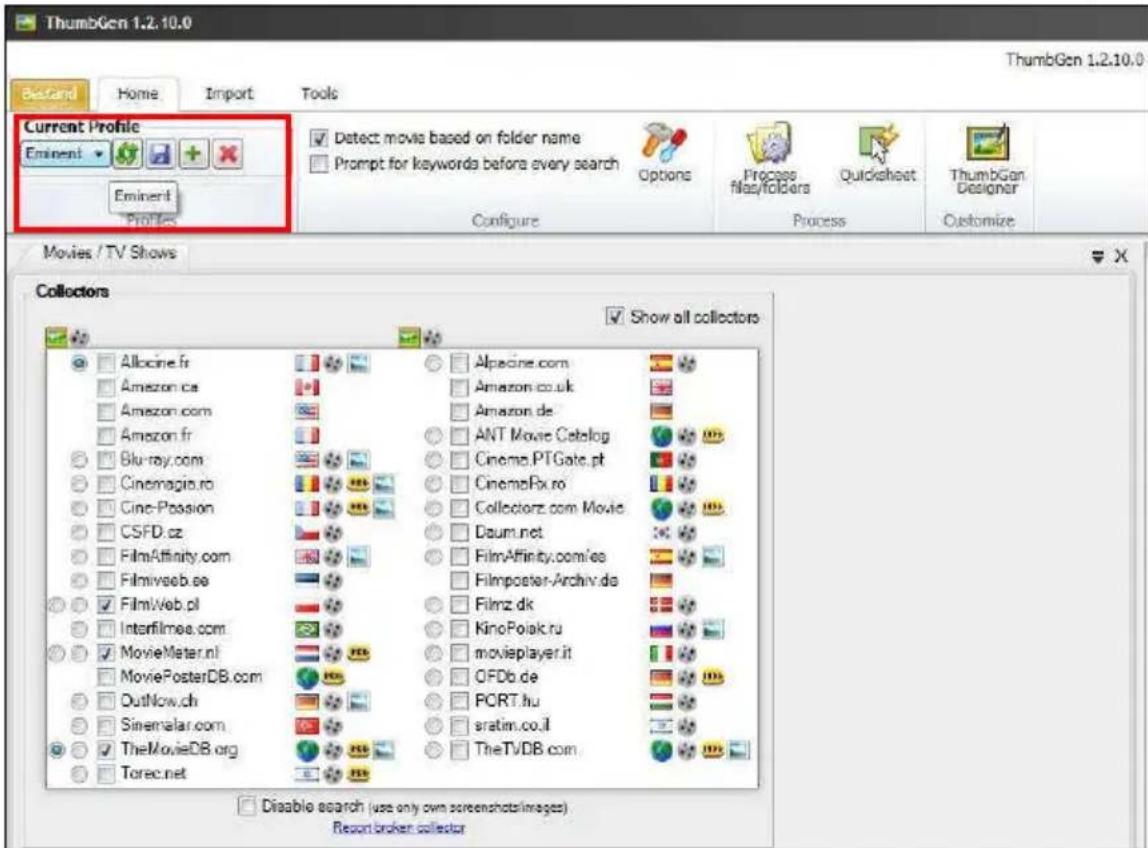Screen dimensions: 1148x848
Task: Select radio button for Torec.net
Action: 79,774
